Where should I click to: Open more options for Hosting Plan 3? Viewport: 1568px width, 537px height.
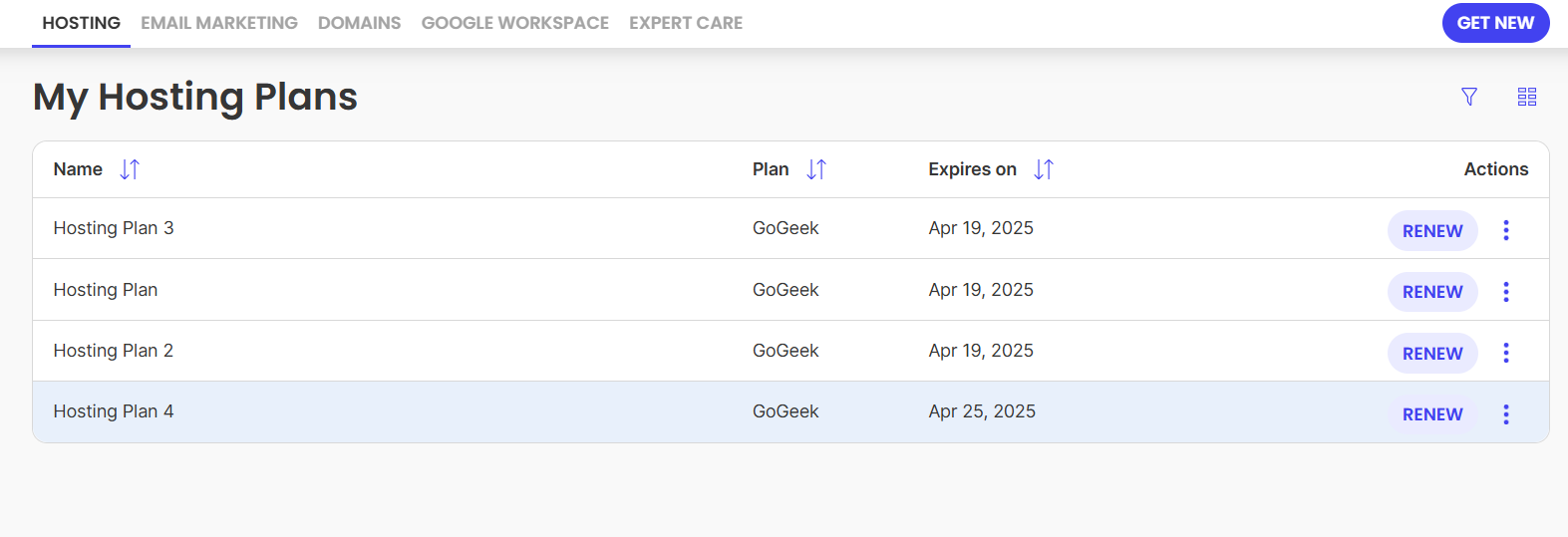pos(1506,230)
